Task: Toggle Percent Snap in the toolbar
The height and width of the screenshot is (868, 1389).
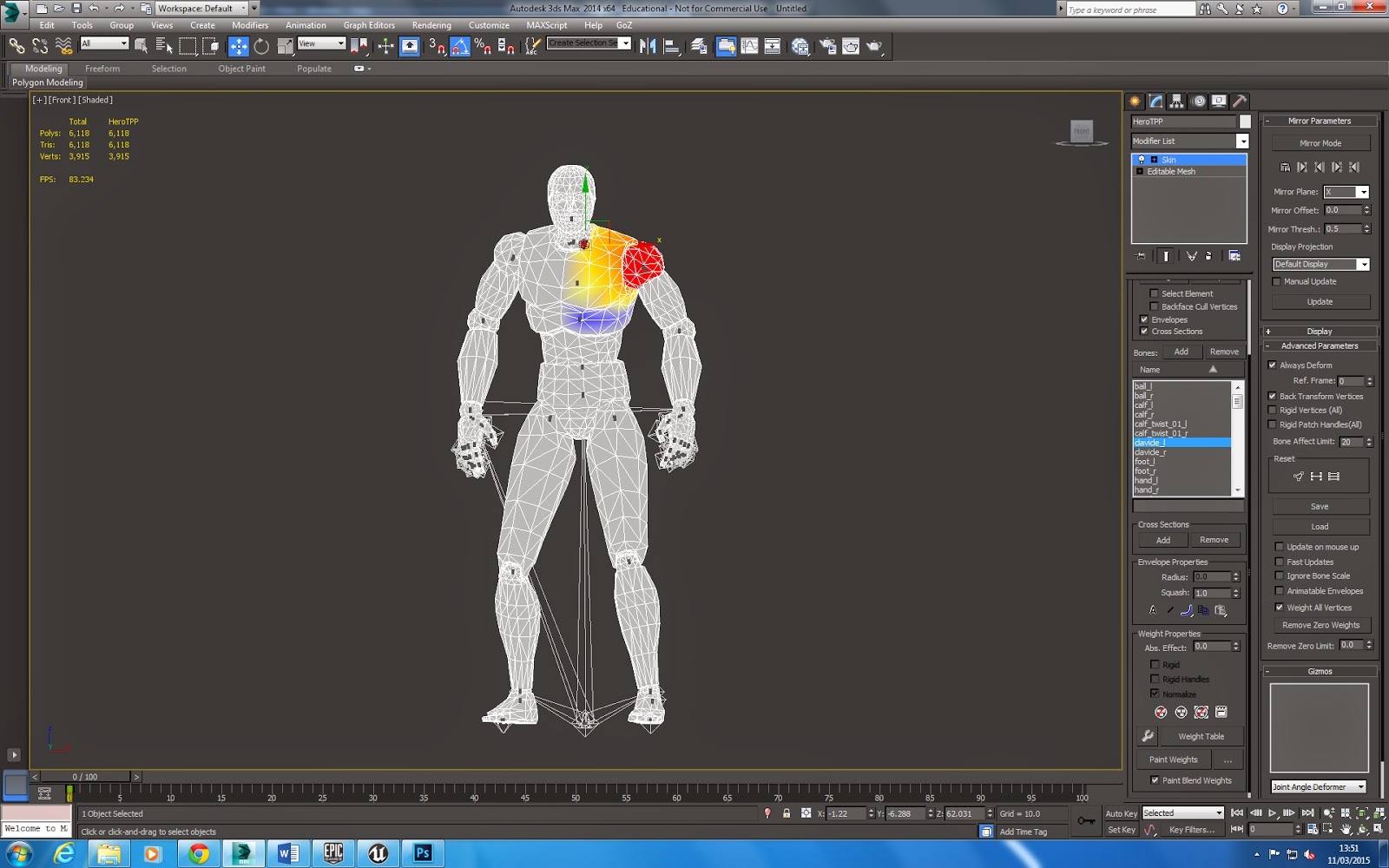Action: tap(483, 46)
